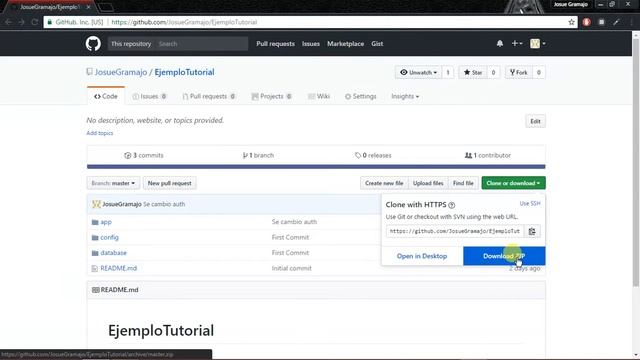Image resolution: width=640 pixels, height=360 pixels.
Task: Fork the repository
Action: click(x=519, y=72)
